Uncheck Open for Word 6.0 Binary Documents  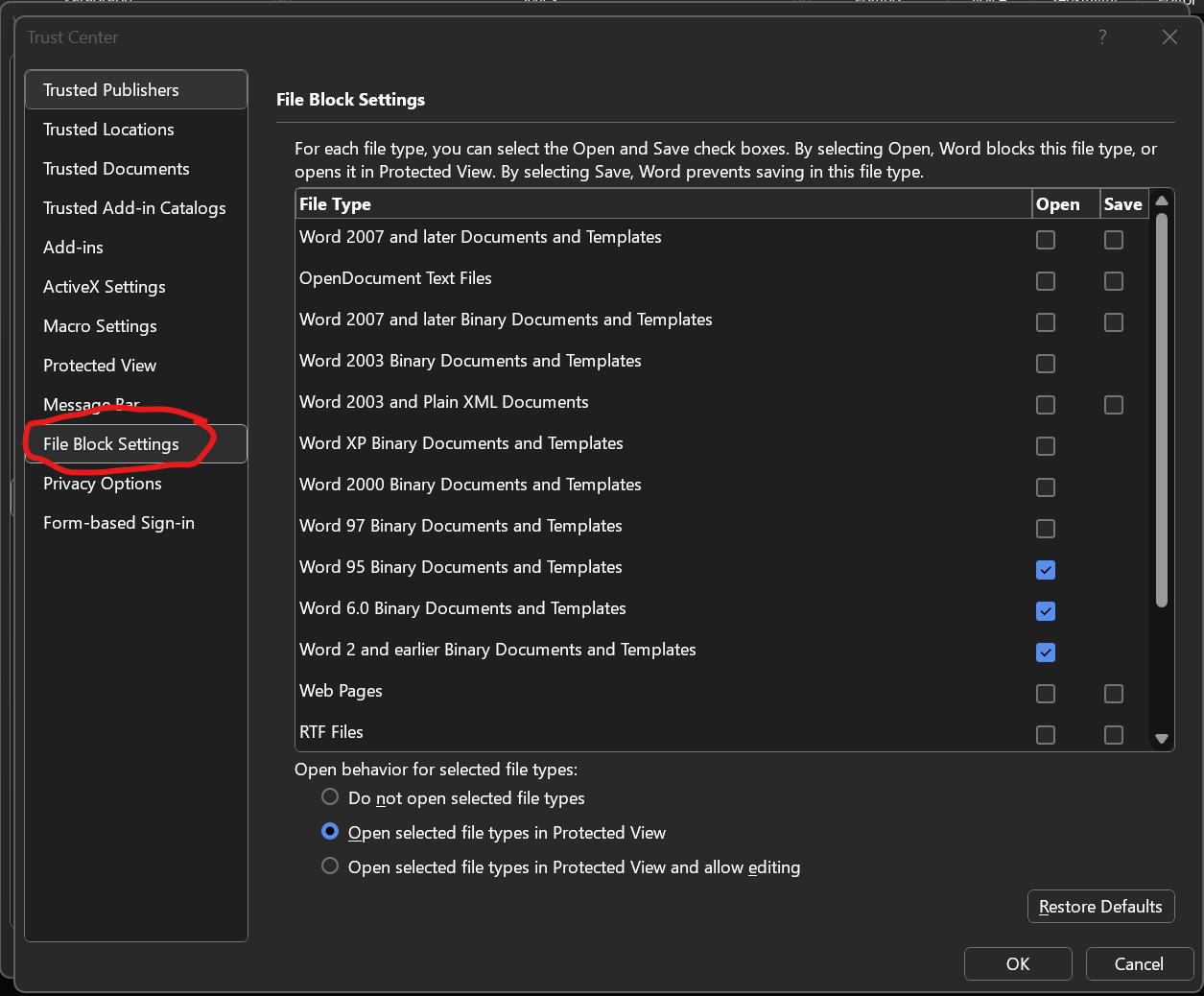pos(1046,611)
